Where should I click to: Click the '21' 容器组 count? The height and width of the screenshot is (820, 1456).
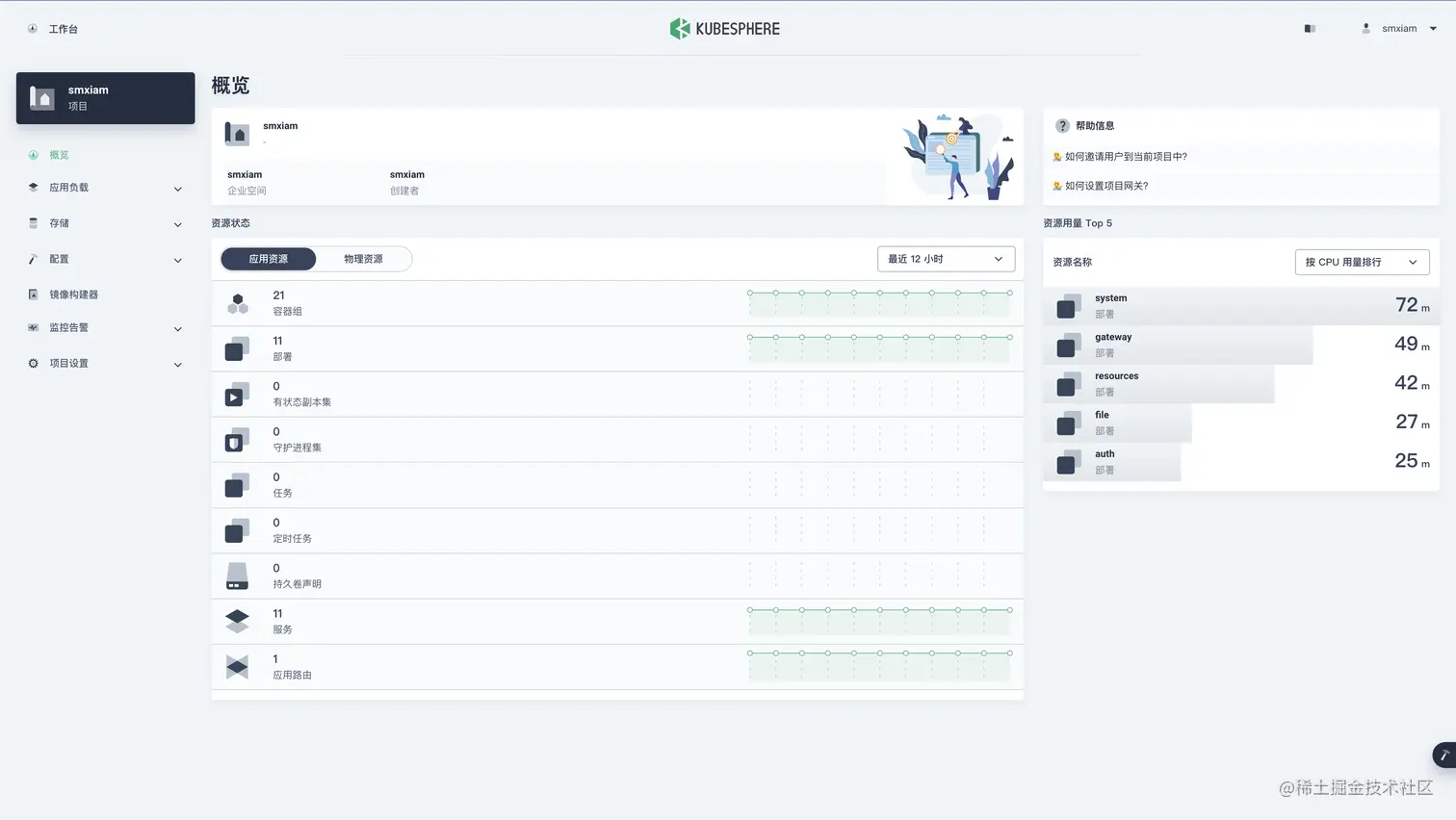click(278, 295)
